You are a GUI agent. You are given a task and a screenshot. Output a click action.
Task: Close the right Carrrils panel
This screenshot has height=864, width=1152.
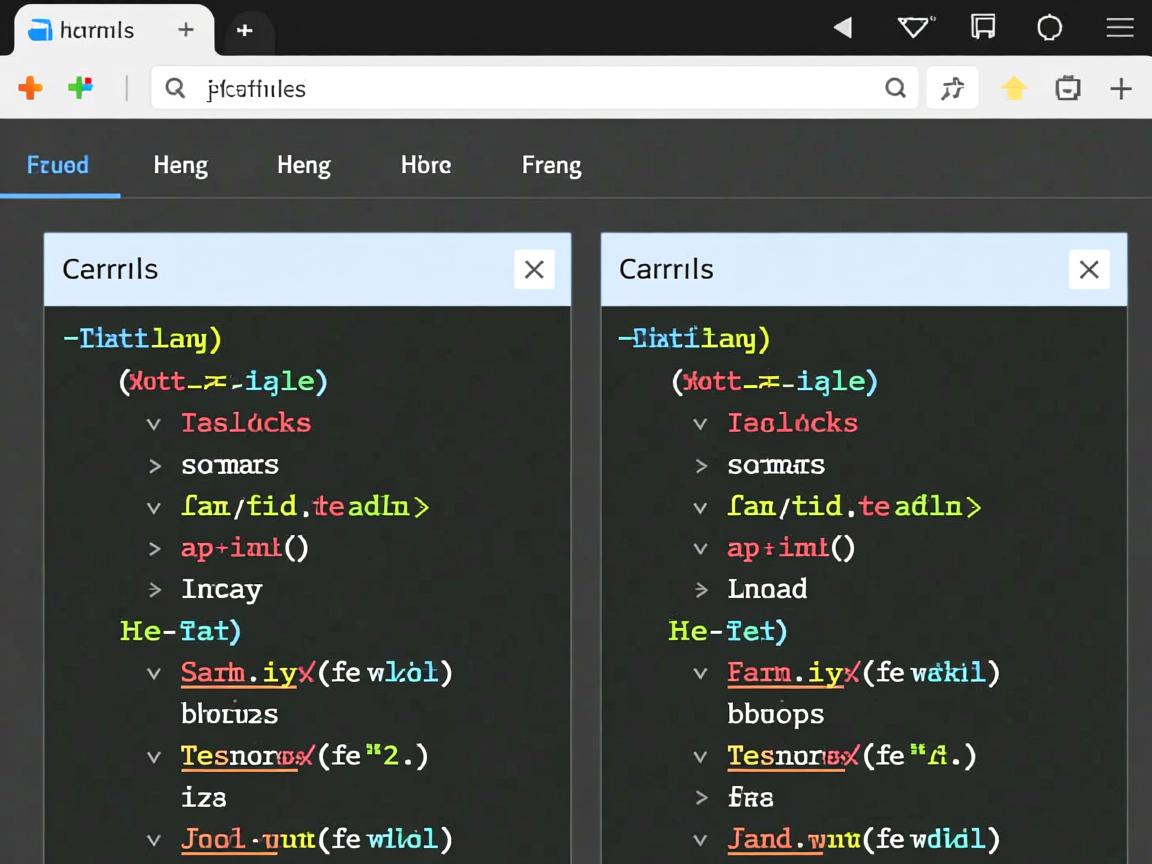[x=1089, y=269]
